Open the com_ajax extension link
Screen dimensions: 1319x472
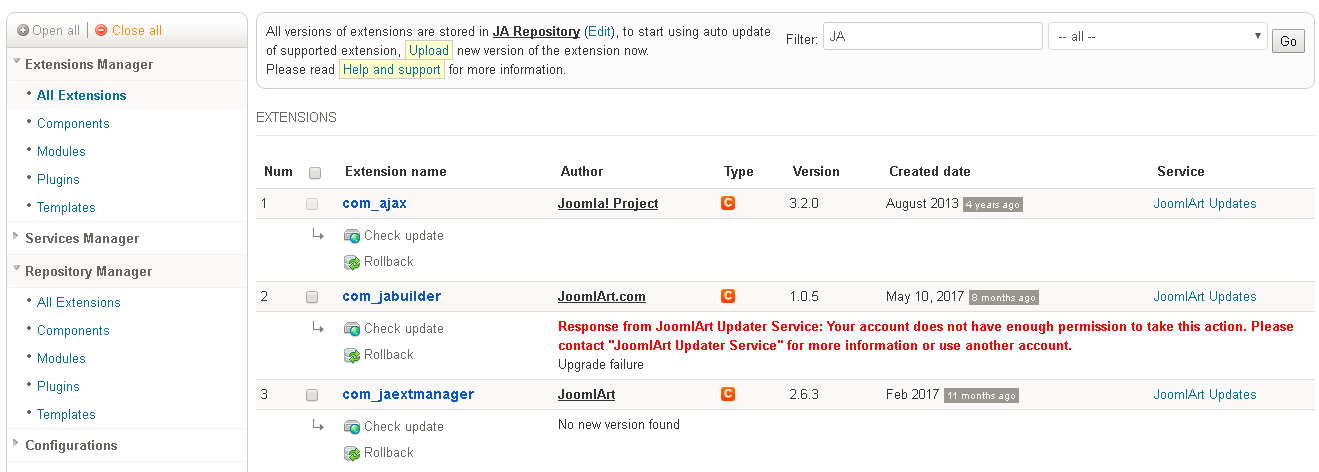375,203
